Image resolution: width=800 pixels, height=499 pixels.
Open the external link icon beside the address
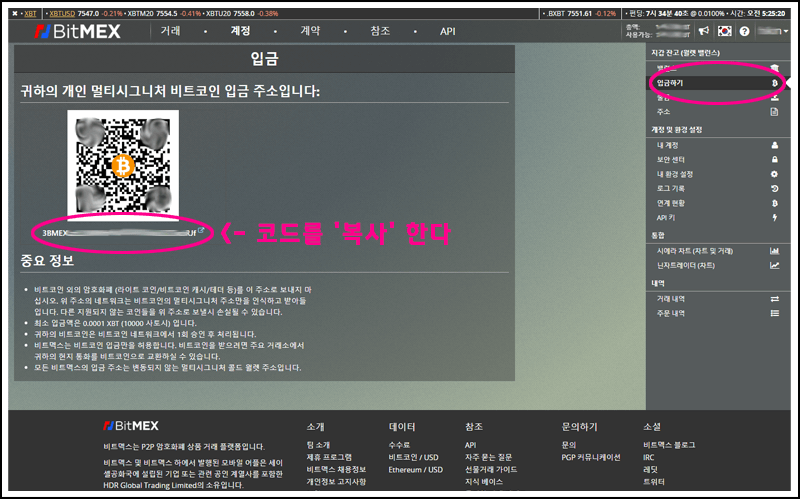tap(201, 231)
